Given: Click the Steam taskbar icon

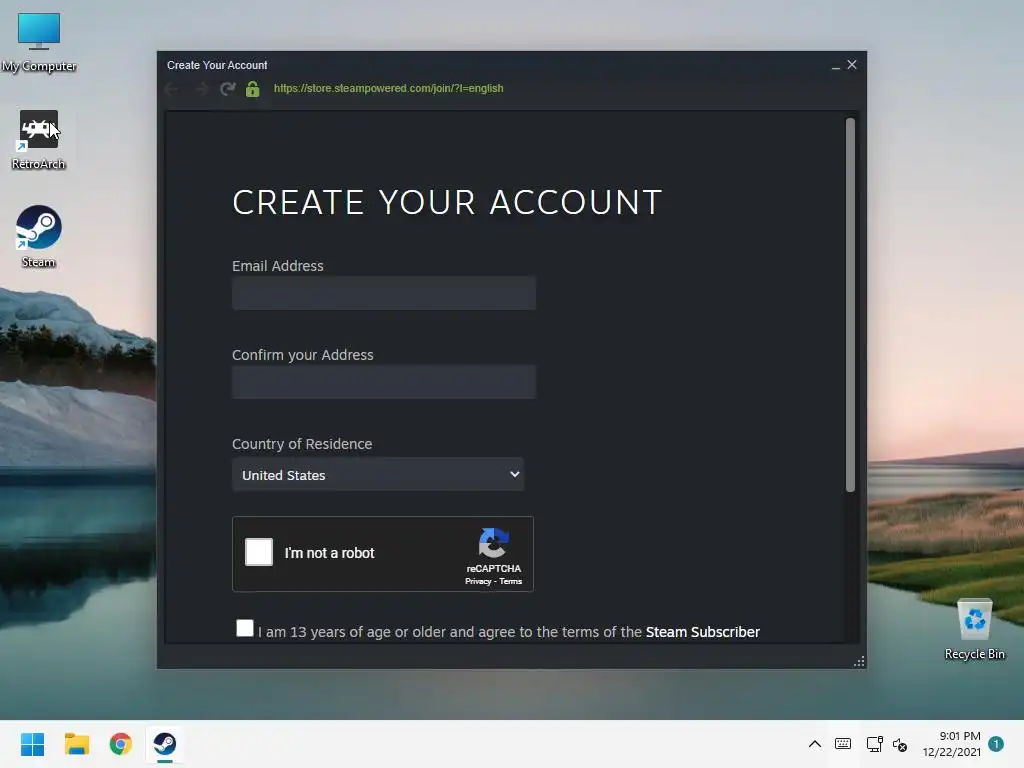Looking at the screenshot, I should point(165,744).
